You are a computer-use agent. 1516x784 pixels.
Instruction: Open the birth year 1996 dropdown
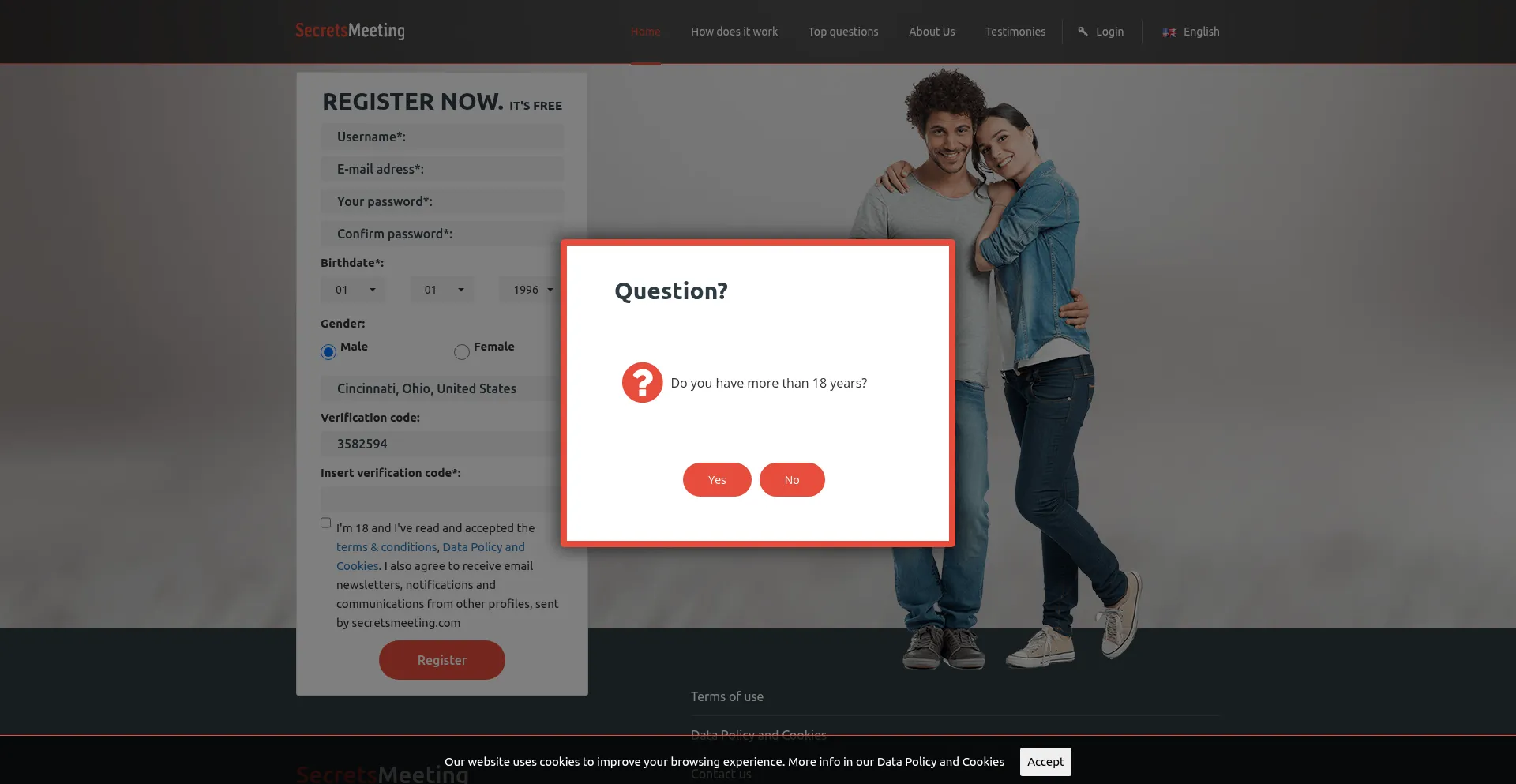[x=531, y=290]
